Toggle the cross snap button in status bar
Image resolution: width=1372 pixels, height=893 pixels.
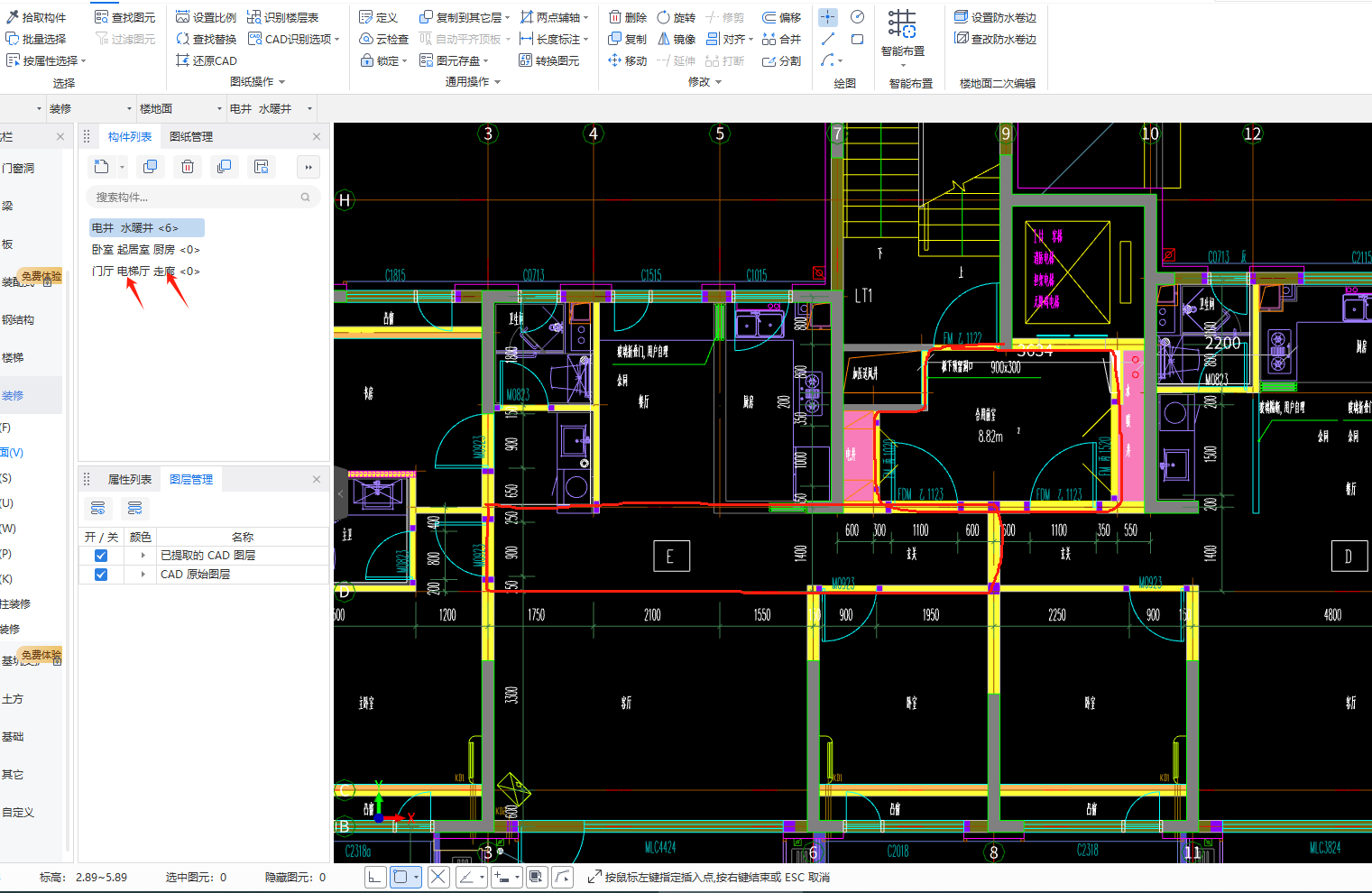pos(438,877)
